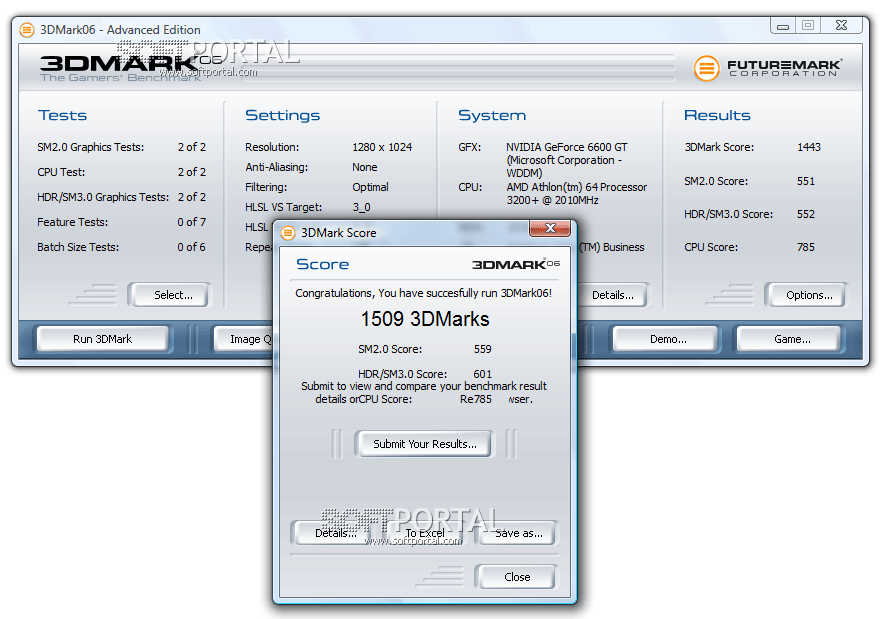Click Feature Tests '0 of 7' value
The image size is (882, 619).
(x=192, y=222)
